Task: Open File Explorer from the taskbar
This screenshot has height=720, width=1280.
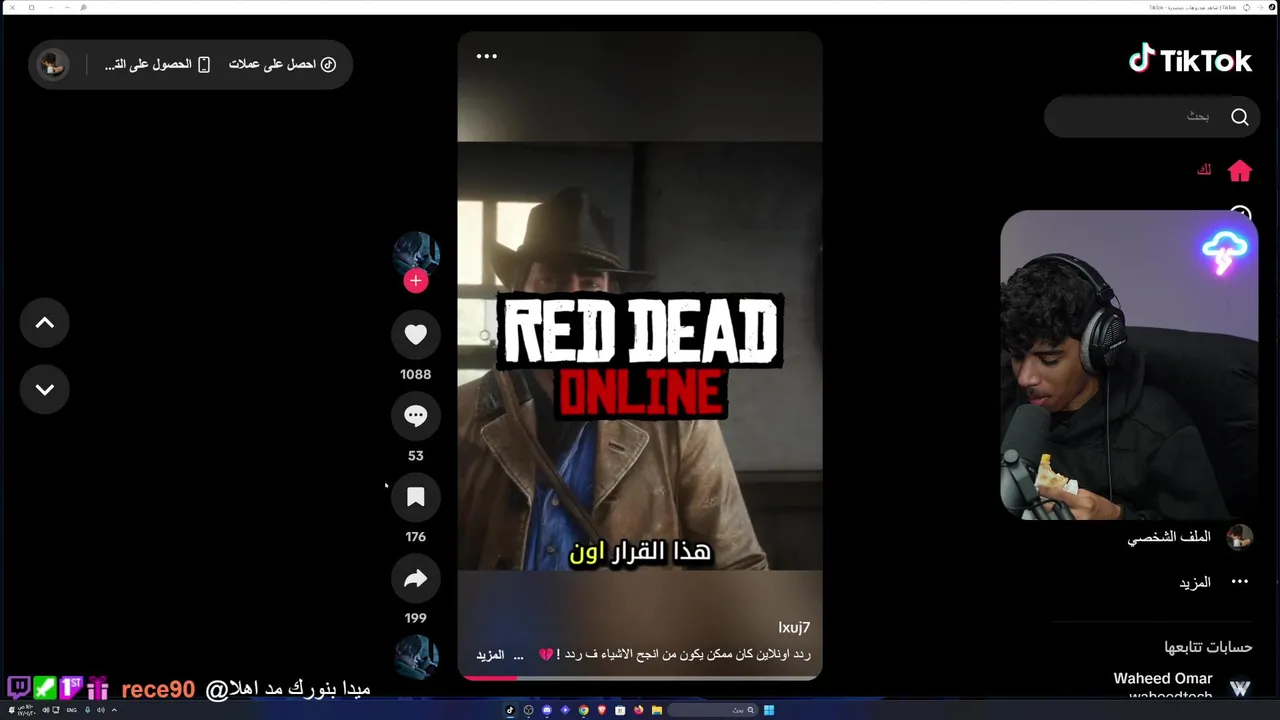Action: point(657,710)
